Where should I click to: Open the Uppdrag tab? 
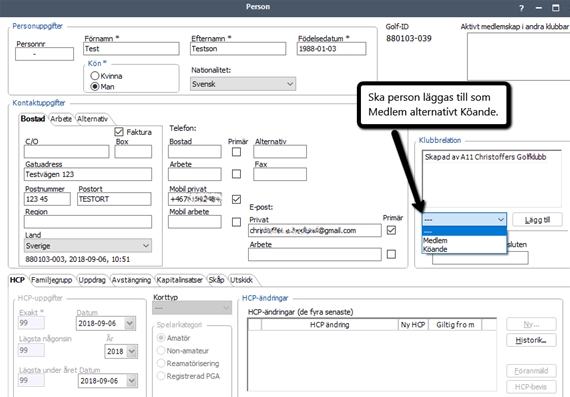(x=92, y=280)
